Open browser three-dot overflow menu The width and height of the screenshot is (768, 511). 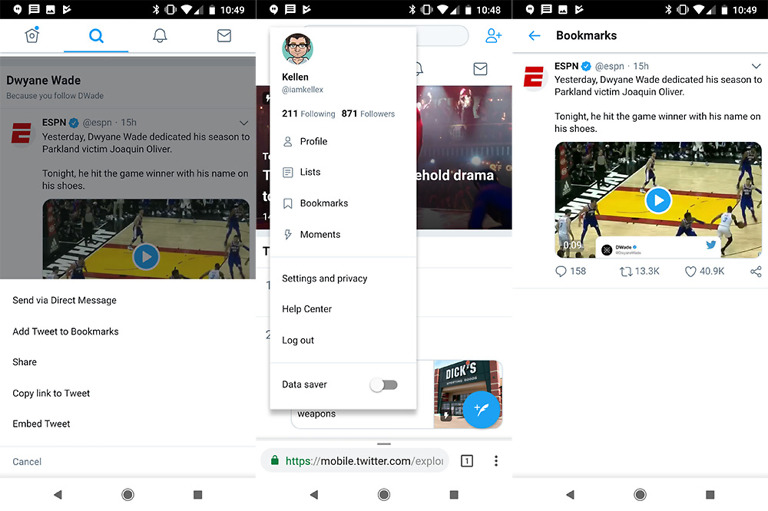coord(496,461)
